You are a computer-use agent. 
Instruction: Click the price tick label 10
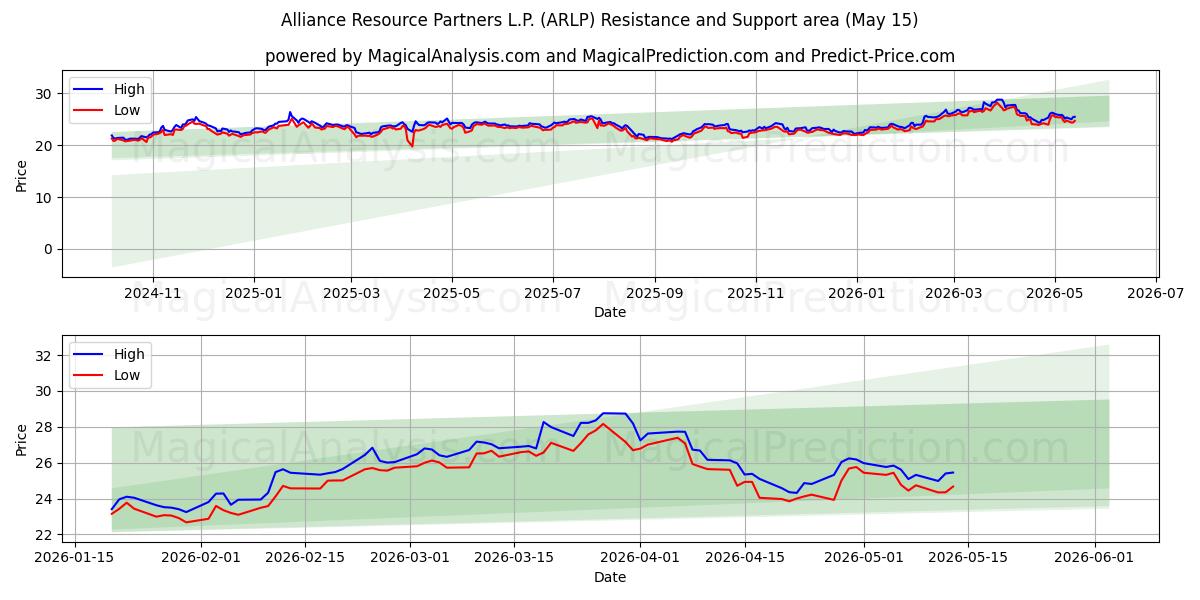pyautogui.click(x=46, y=198)
